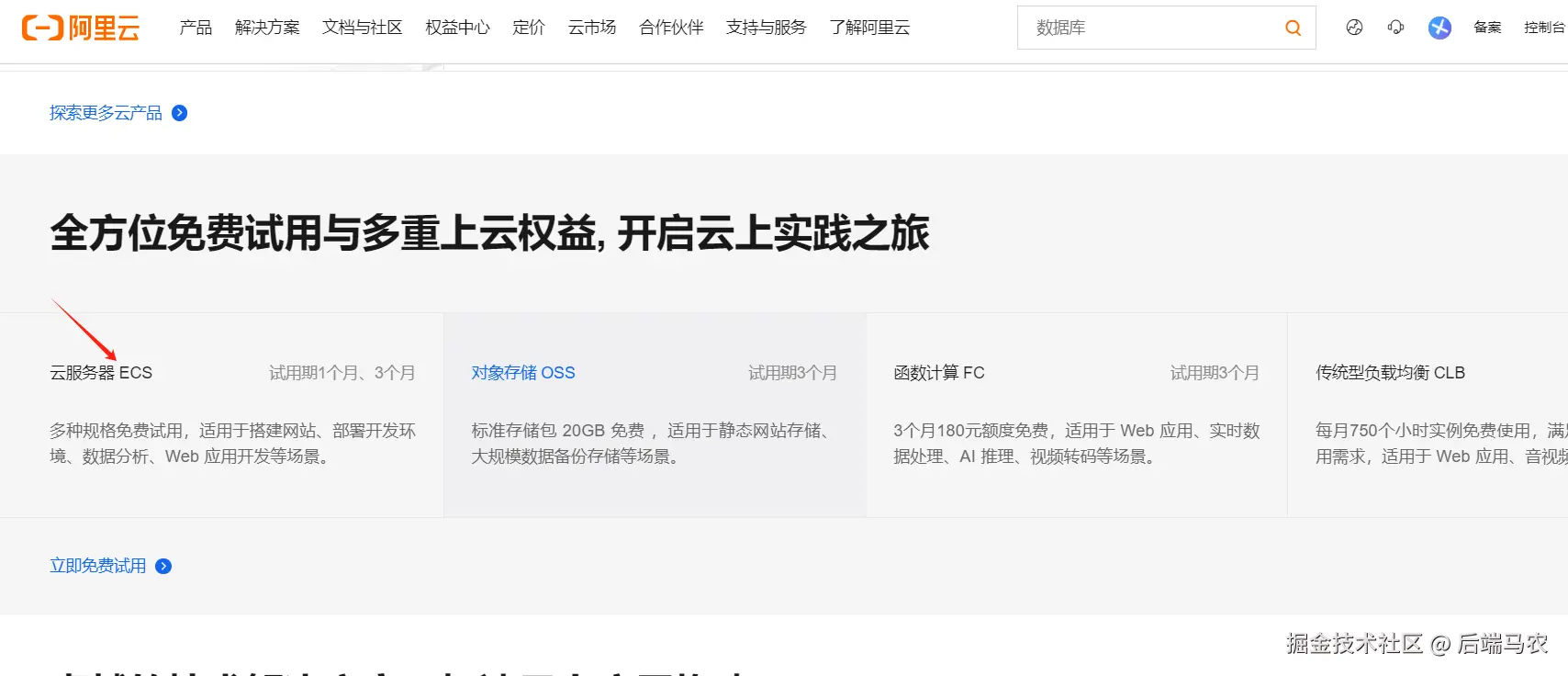Open the 云市场 menu item

pyautogui.click(x=592, y=28)
